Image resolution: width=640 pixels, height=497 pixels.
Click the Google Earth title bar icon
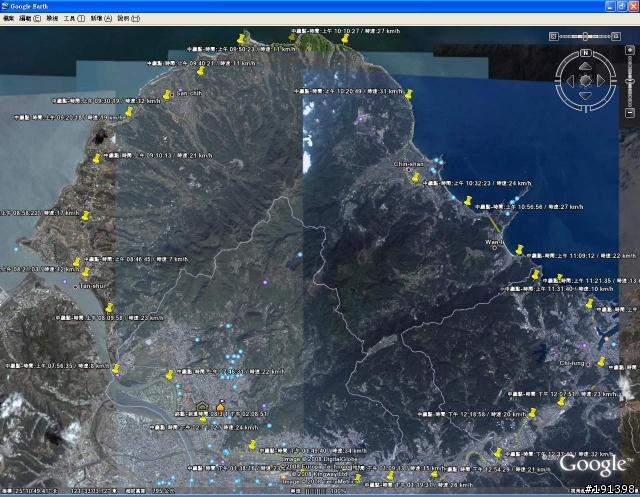point(5,6)
